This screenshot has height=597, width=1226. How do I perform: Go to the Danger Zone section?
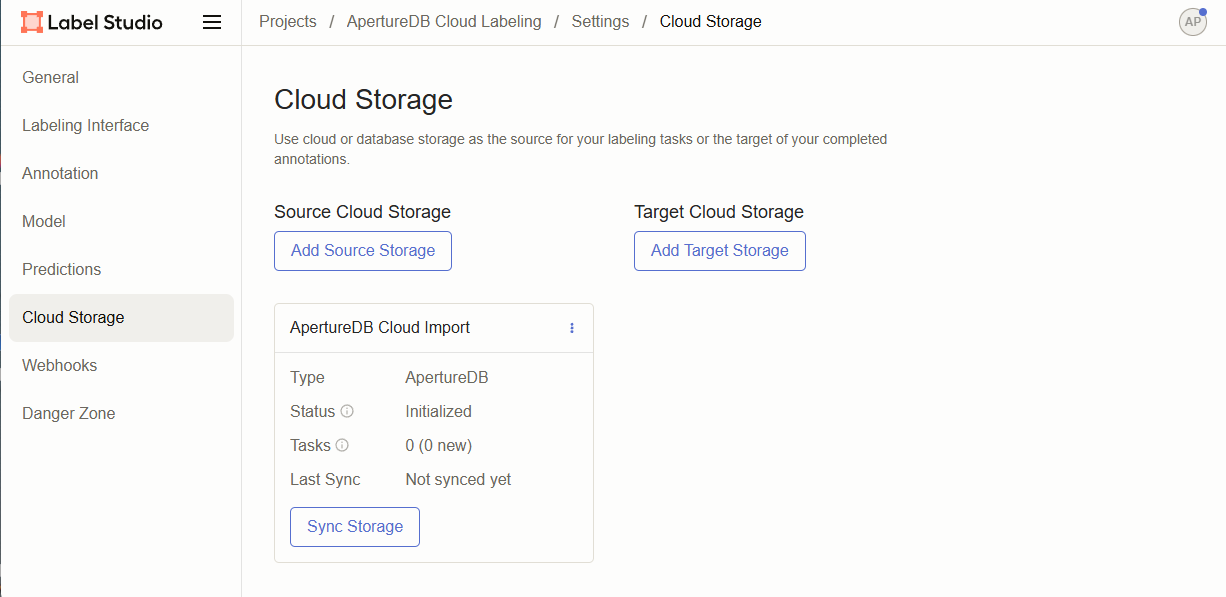coord(121,414)
